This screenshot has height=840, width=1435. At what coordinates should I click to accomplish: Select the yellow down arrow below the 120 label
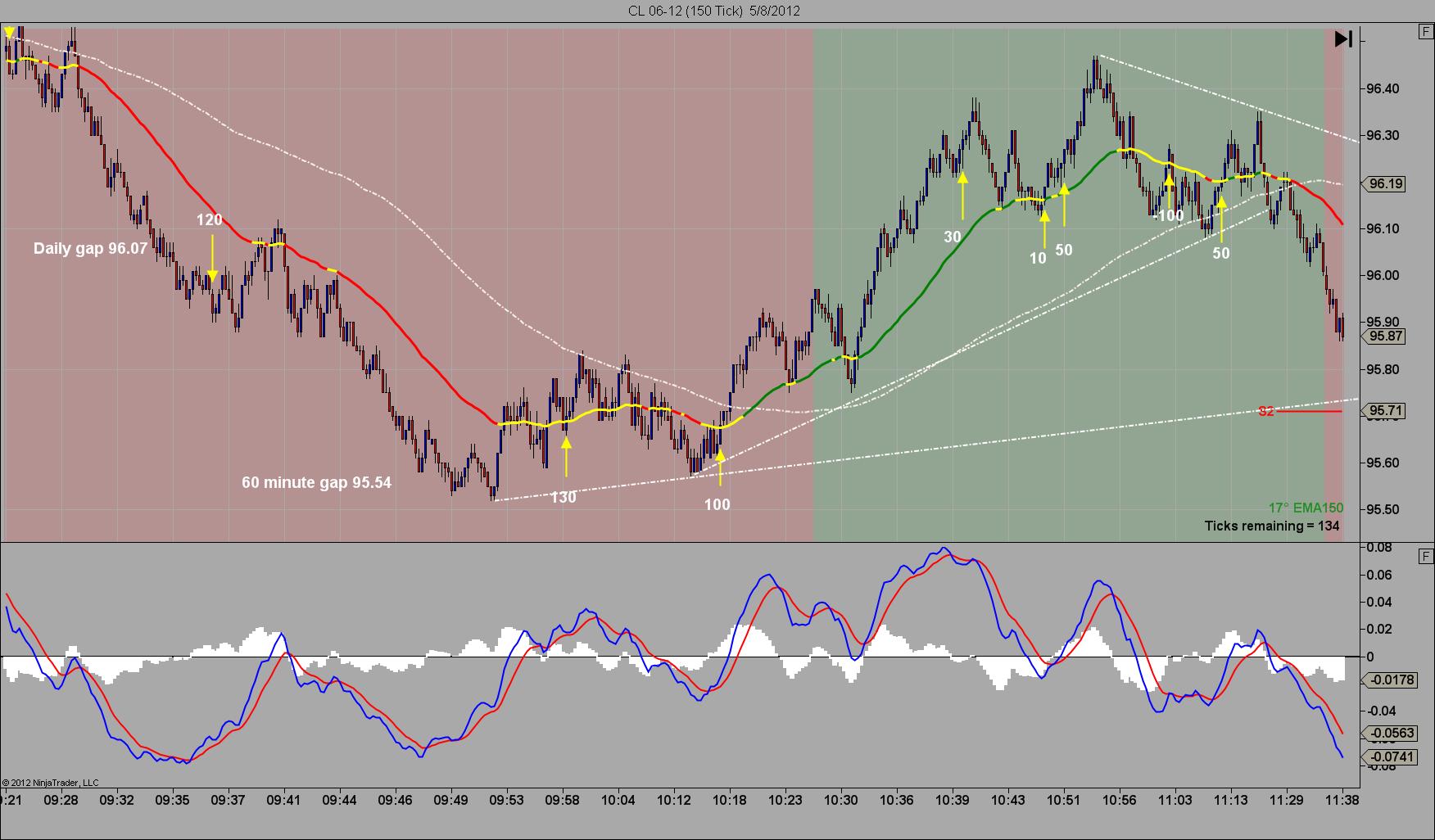212,259
